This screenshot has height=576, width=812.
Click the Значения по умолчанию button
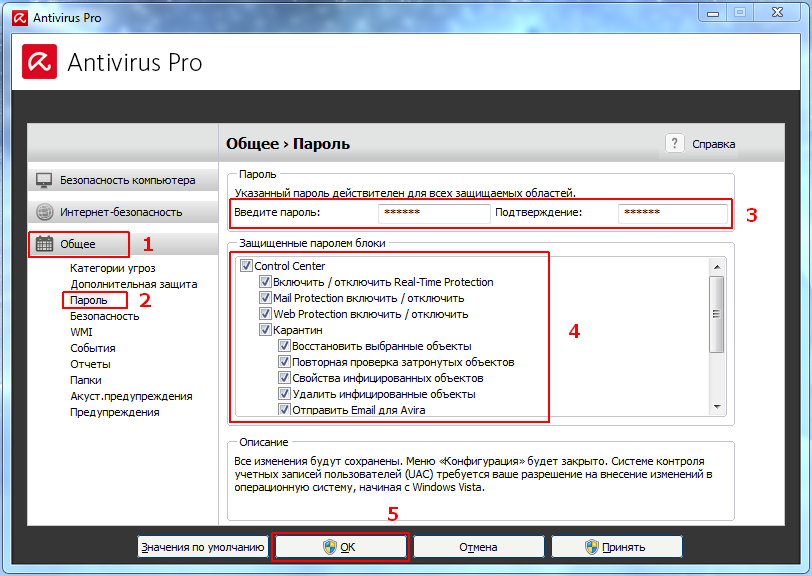click(202, 547)
